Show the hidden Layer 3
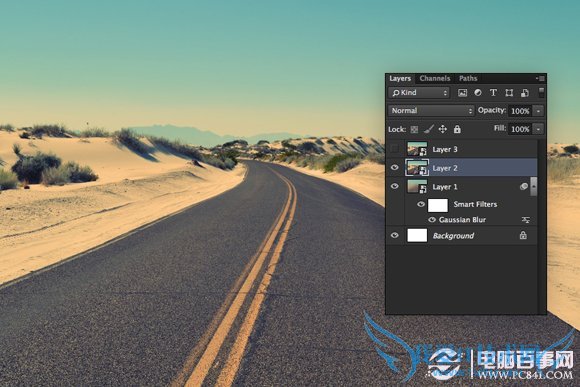Image resolution: width=580 pixels, height=387 pixels. 395,149
